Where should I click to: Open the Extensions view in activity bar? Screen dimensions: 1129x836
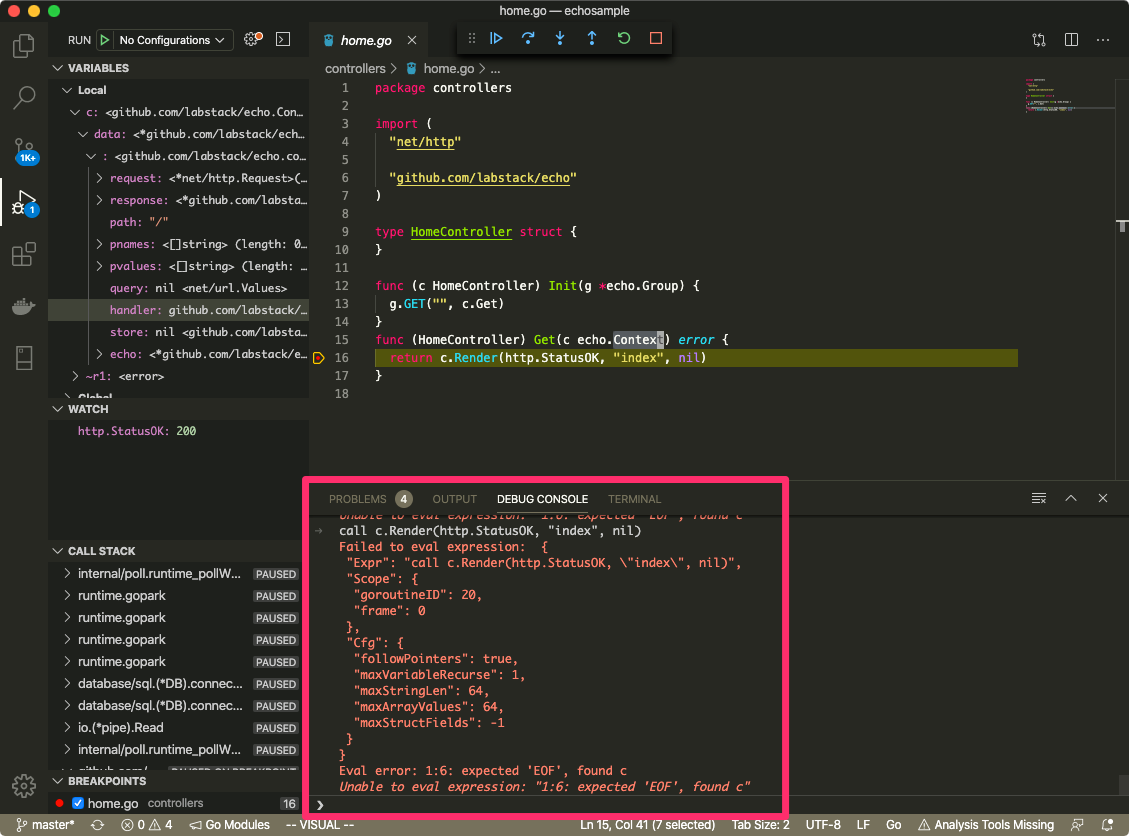pyautogui.click(x=24, y=255)
